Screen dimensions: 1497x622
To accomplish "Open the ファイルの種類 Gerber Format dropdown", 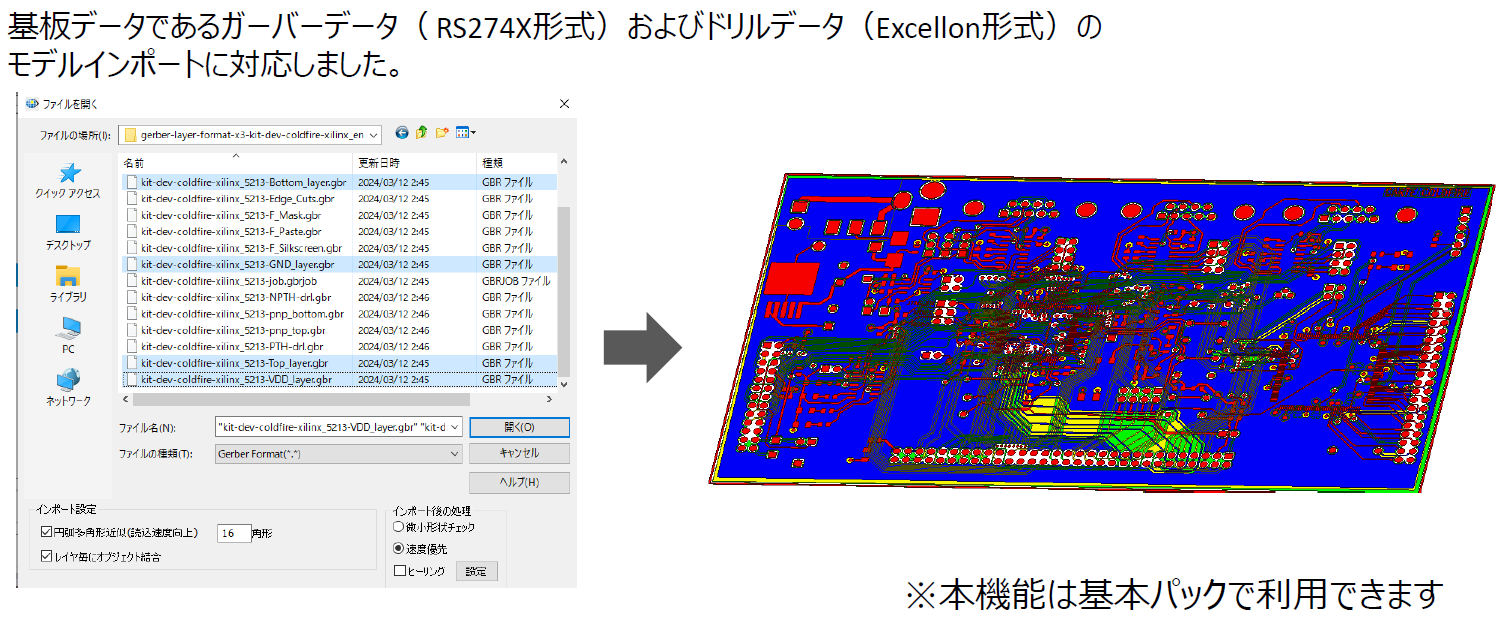I will tap(455, 453).
